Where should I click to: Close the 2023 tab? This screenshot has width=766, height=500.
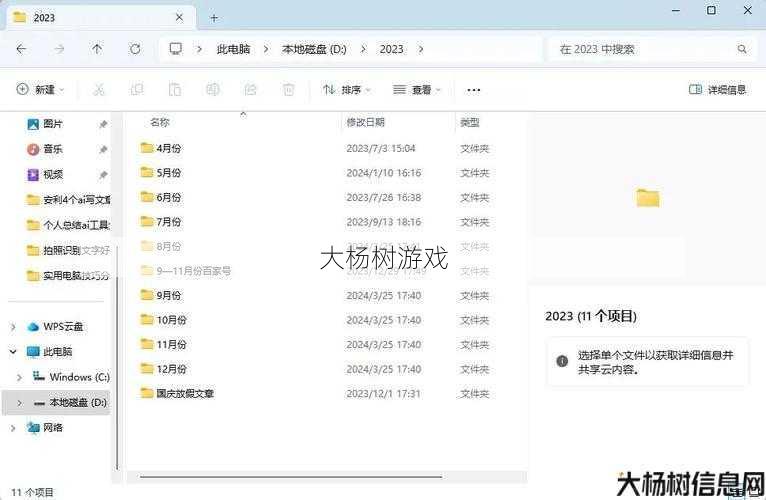pyautogui.click(x=179, y=18)
